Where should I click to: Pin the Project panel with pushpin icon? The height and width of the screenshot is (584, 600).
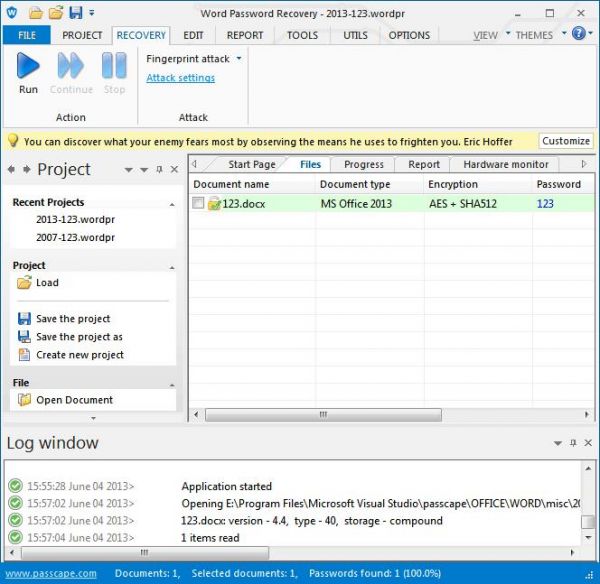click(x=159, y=170)
